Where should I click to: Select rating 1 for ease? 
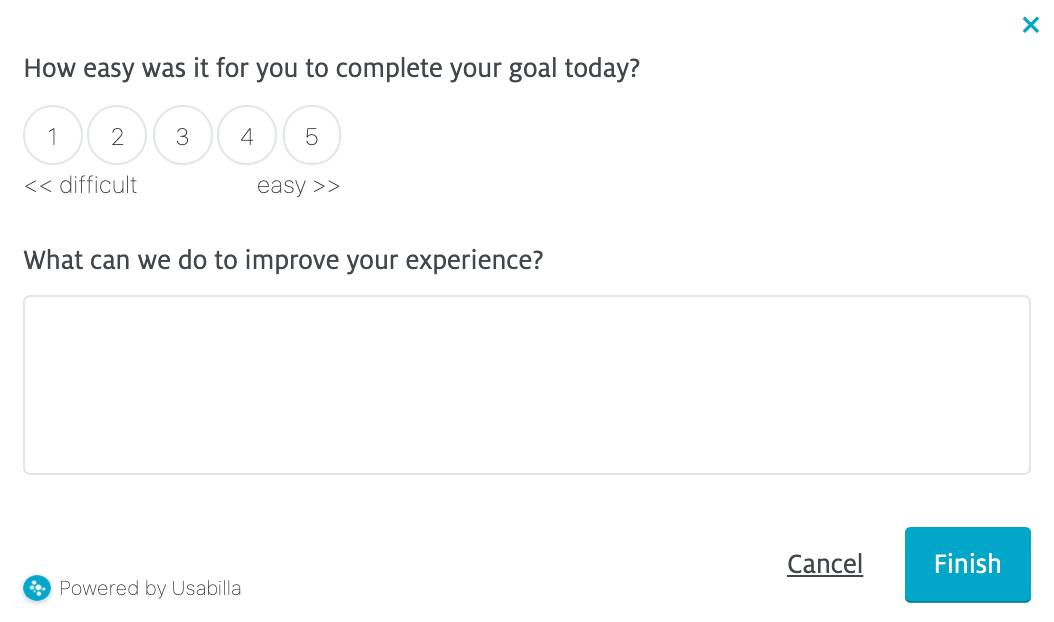[53, 136]
